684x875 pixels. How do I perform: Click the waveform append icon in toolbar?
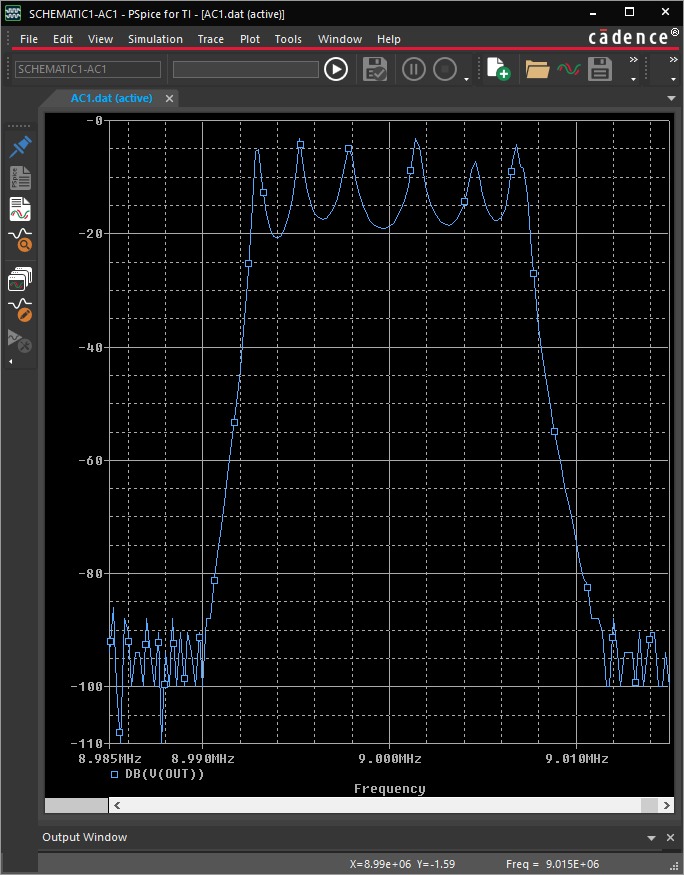coord(569,69)
